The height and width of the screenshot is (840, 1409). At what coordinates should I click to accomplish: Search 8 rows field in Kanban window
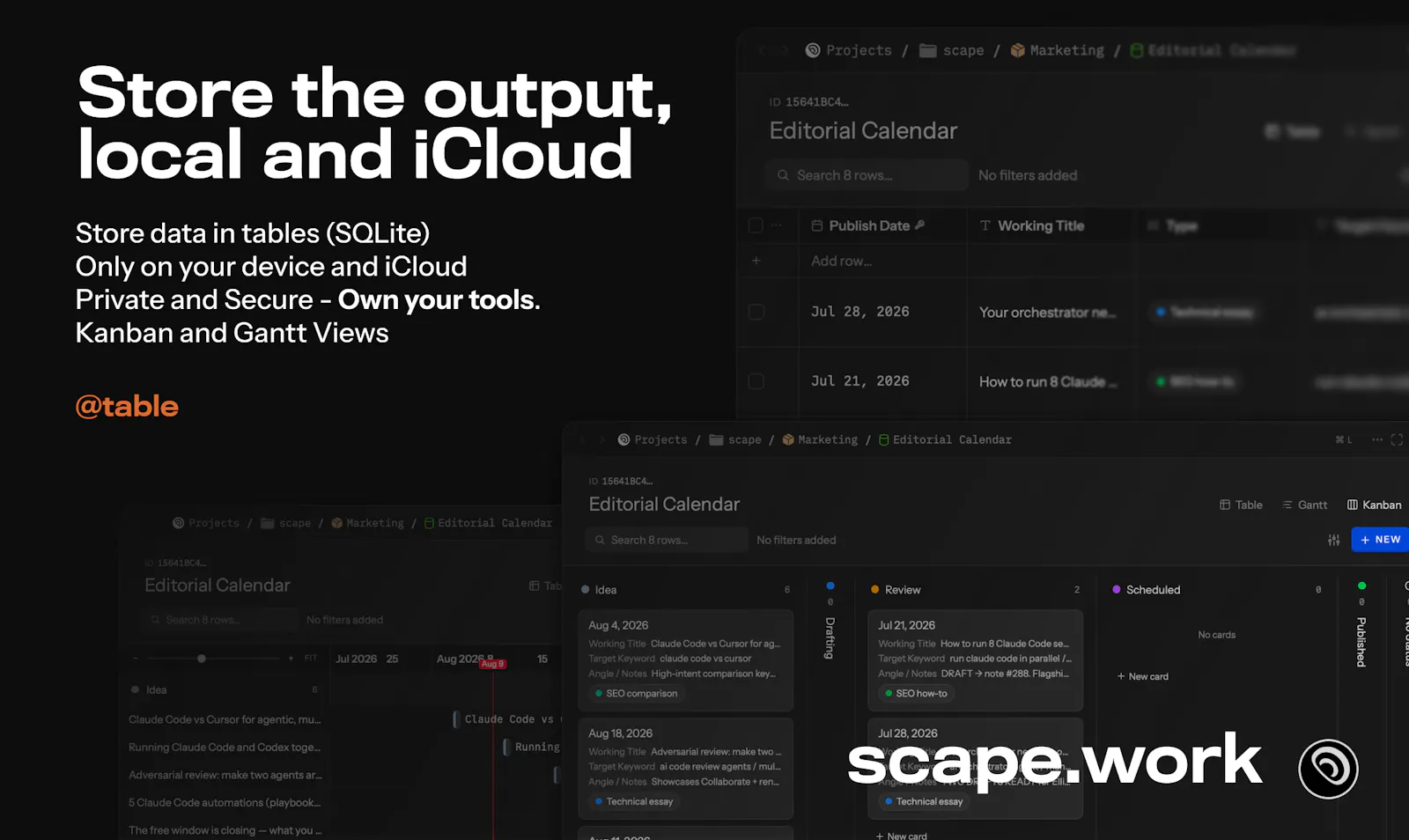pyautogui.click(x=667, y=540)
